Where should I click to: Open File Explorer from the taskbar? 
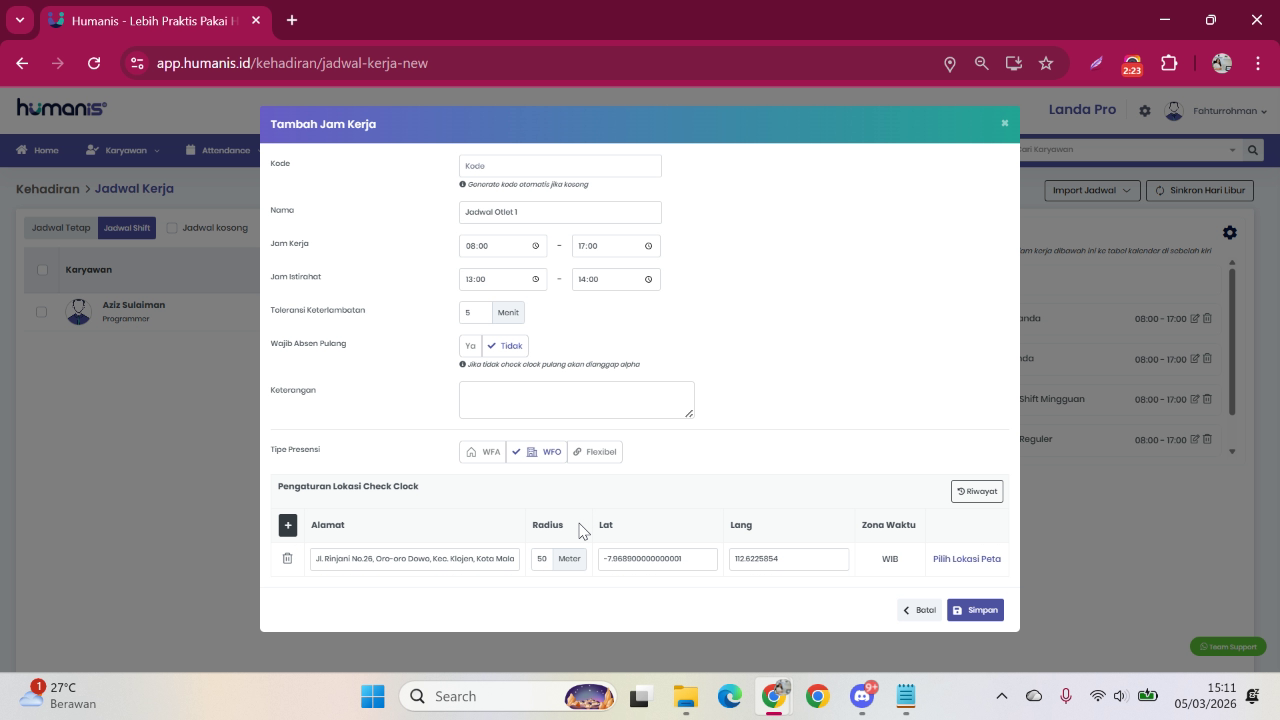point(685,696)
